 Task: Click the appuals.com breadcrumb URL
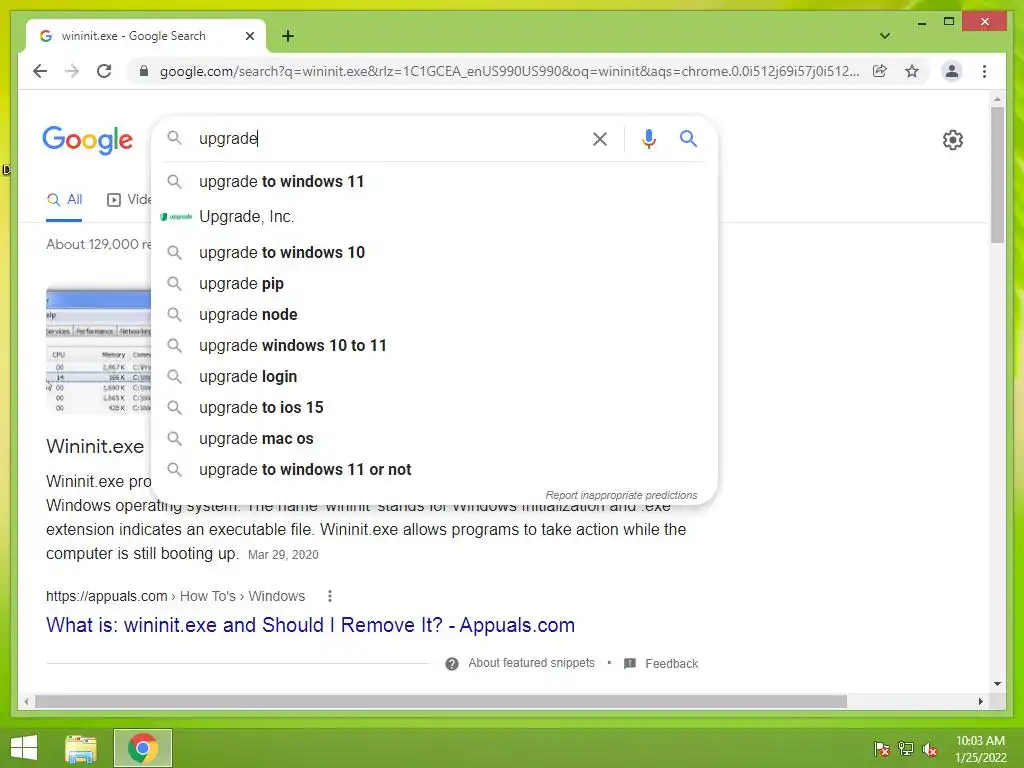tap(175, 596)
